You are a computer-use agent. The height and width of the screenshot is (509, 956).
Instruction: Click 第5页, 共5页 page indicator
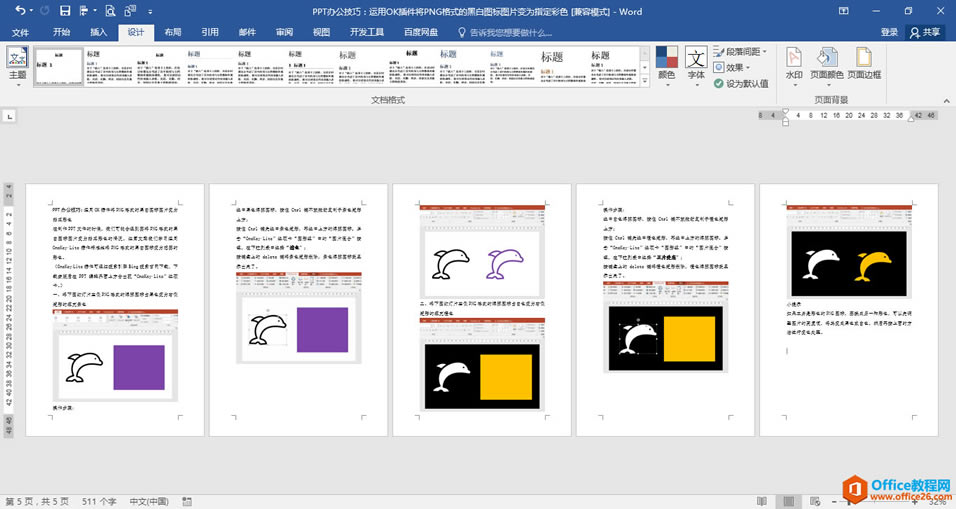[x=37, y=502]
